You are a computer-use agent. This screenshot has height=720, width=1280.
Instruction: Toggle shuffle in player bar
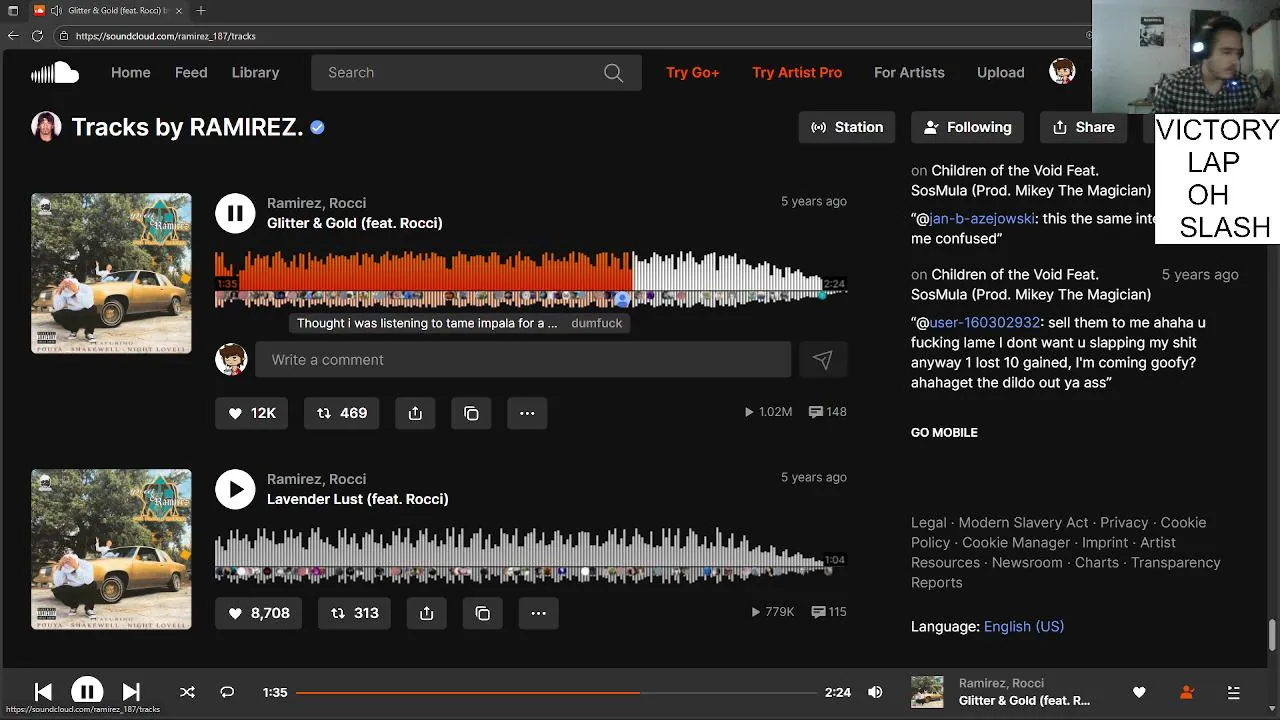click(x=187, y=692)
